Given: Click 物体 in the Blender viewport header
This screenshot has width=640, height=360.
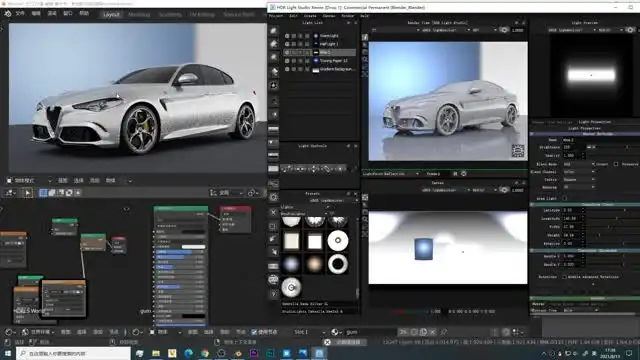Looking at the screenshot, I should (110, 180).
